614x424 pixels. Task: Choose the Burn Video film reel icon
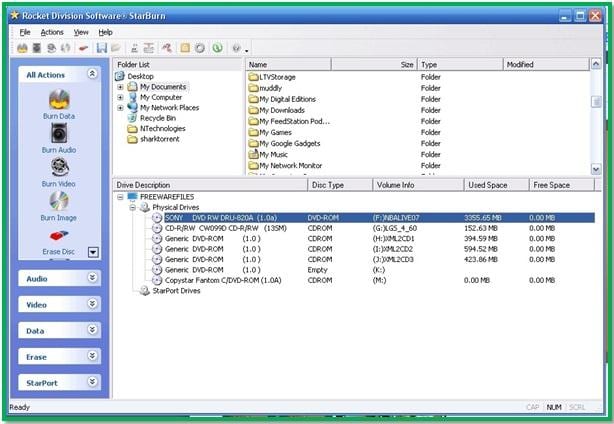click(60, 167)
